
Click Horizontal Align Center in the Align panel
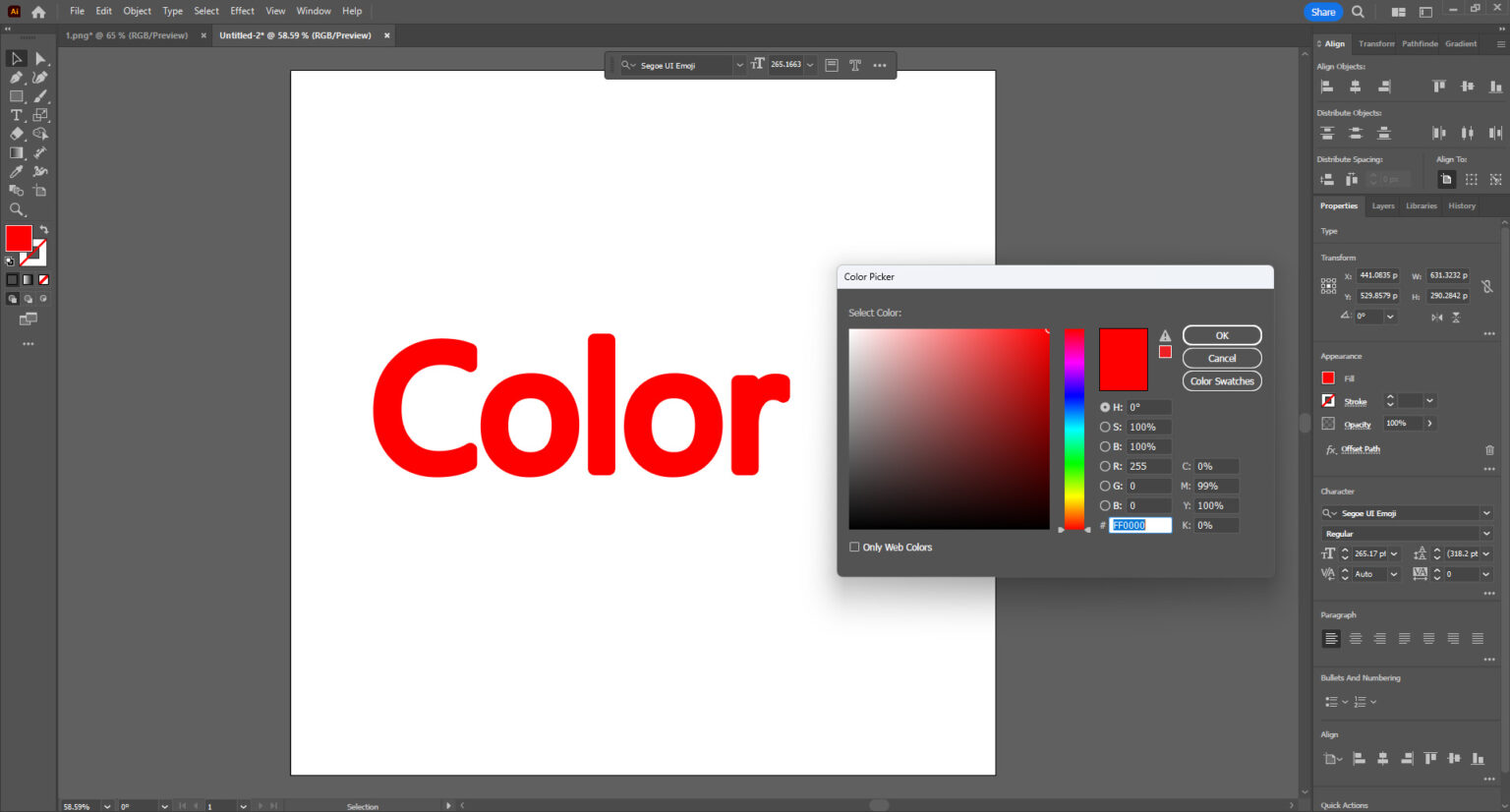point(1355,86)
